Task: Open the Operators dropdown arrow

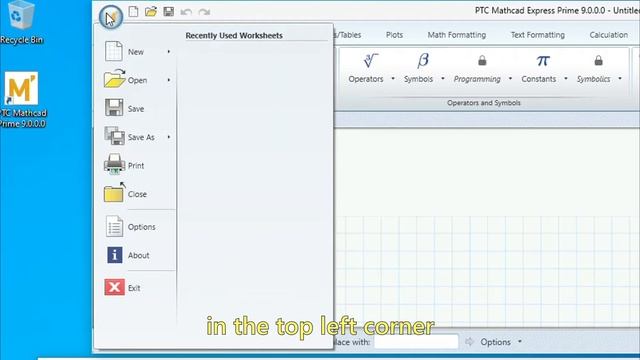Action: [x=393, y=78]
